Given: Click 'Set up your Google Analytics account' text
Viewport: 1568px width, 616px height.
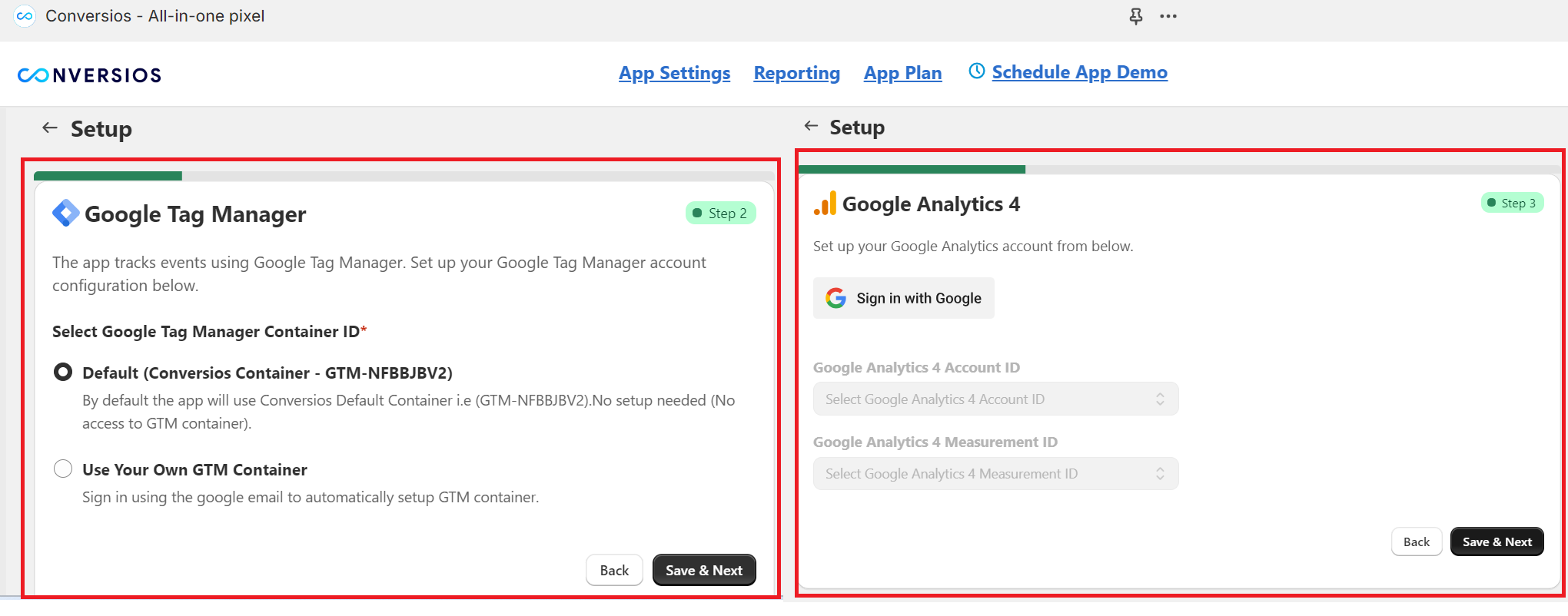Looking at the screenshot, I should tap(973, 246).
